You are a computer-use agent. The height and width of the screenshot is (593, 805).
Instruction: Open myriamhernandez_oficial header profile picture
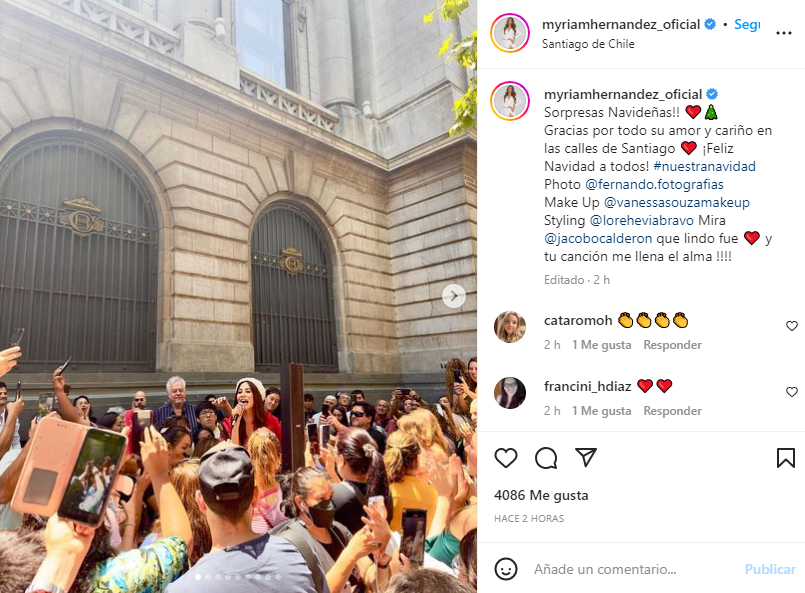(x=510, y=33)
